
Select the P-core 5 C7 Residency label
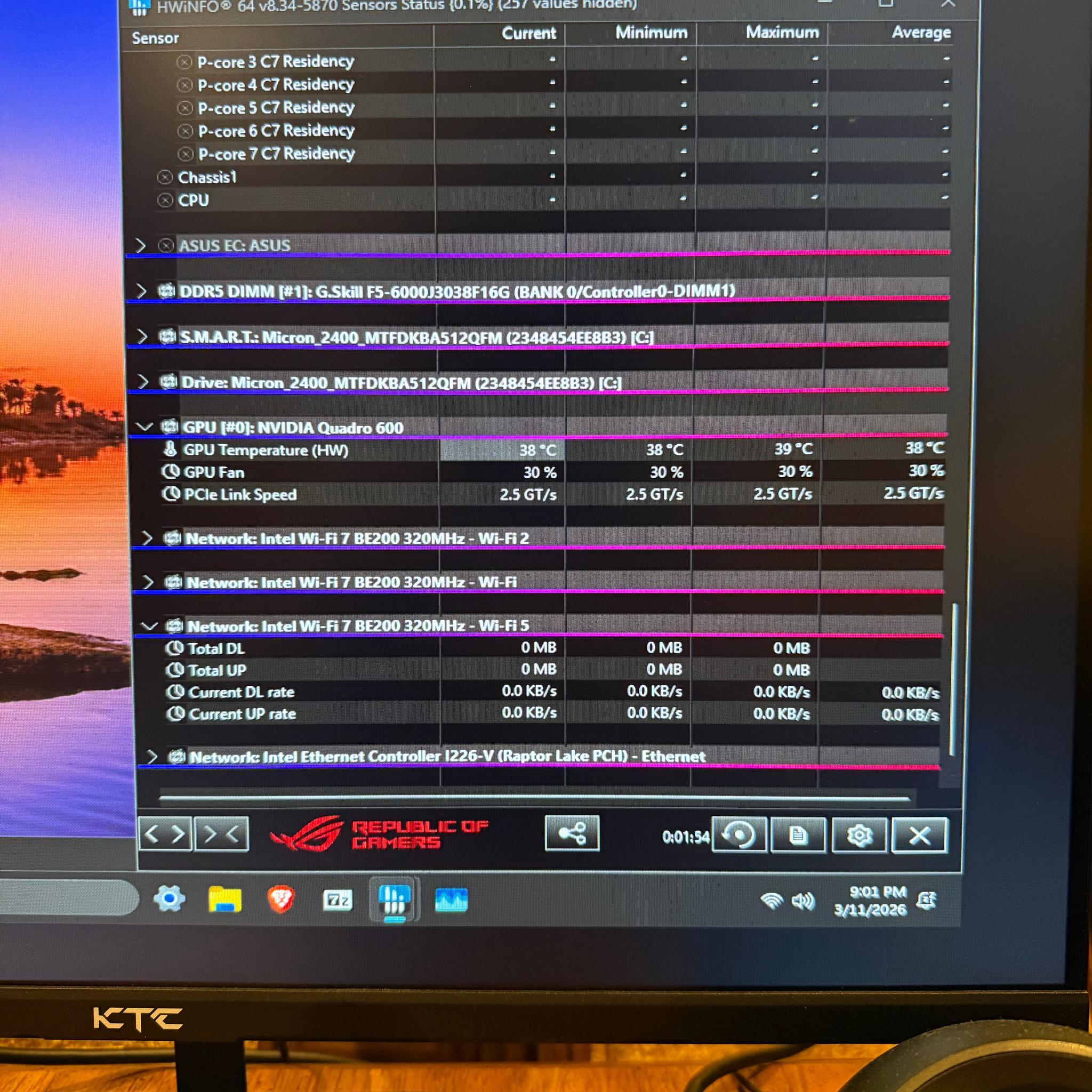click(276, 108)
